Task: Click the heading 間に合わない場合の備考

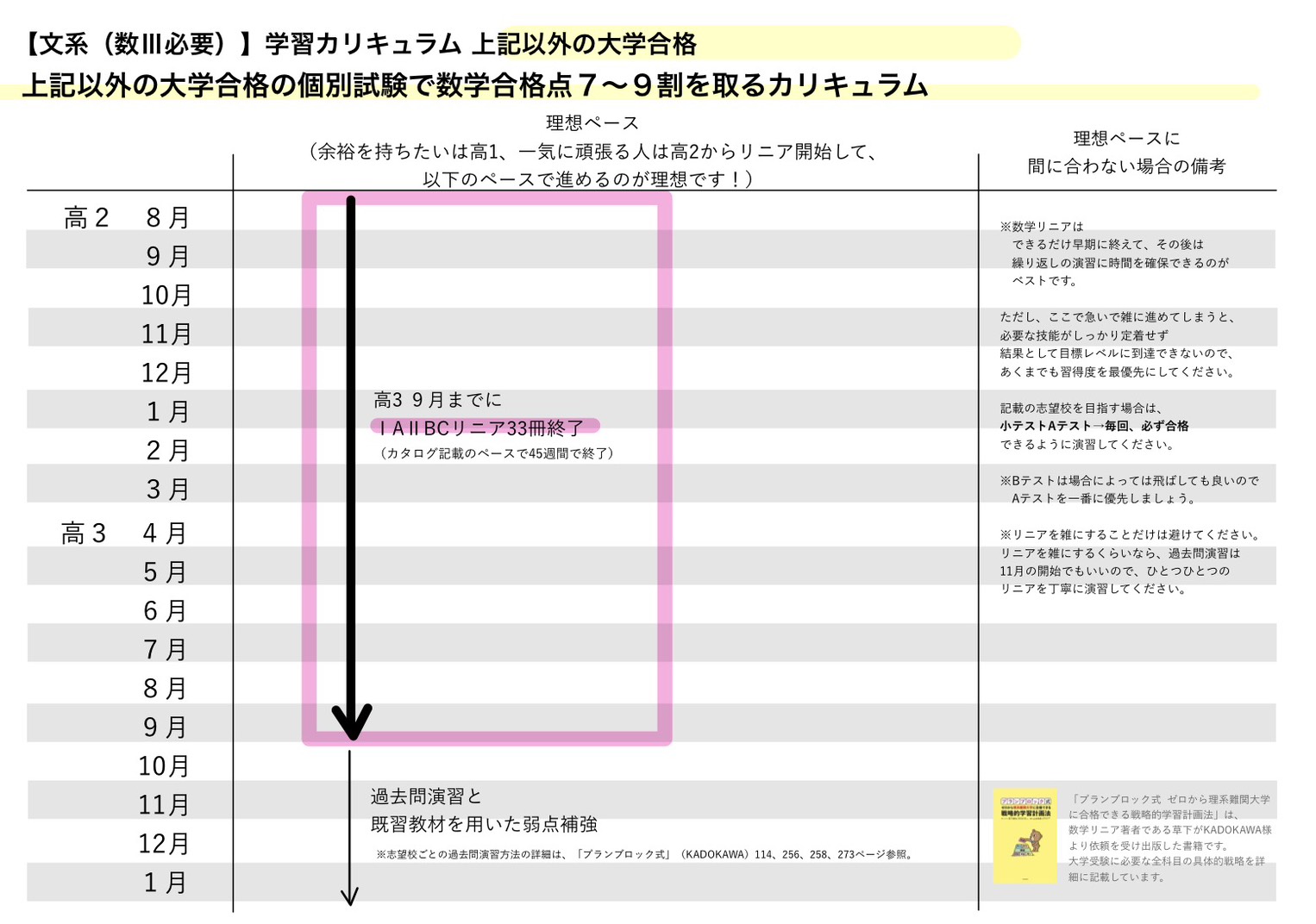Action: coord(1126,166)
